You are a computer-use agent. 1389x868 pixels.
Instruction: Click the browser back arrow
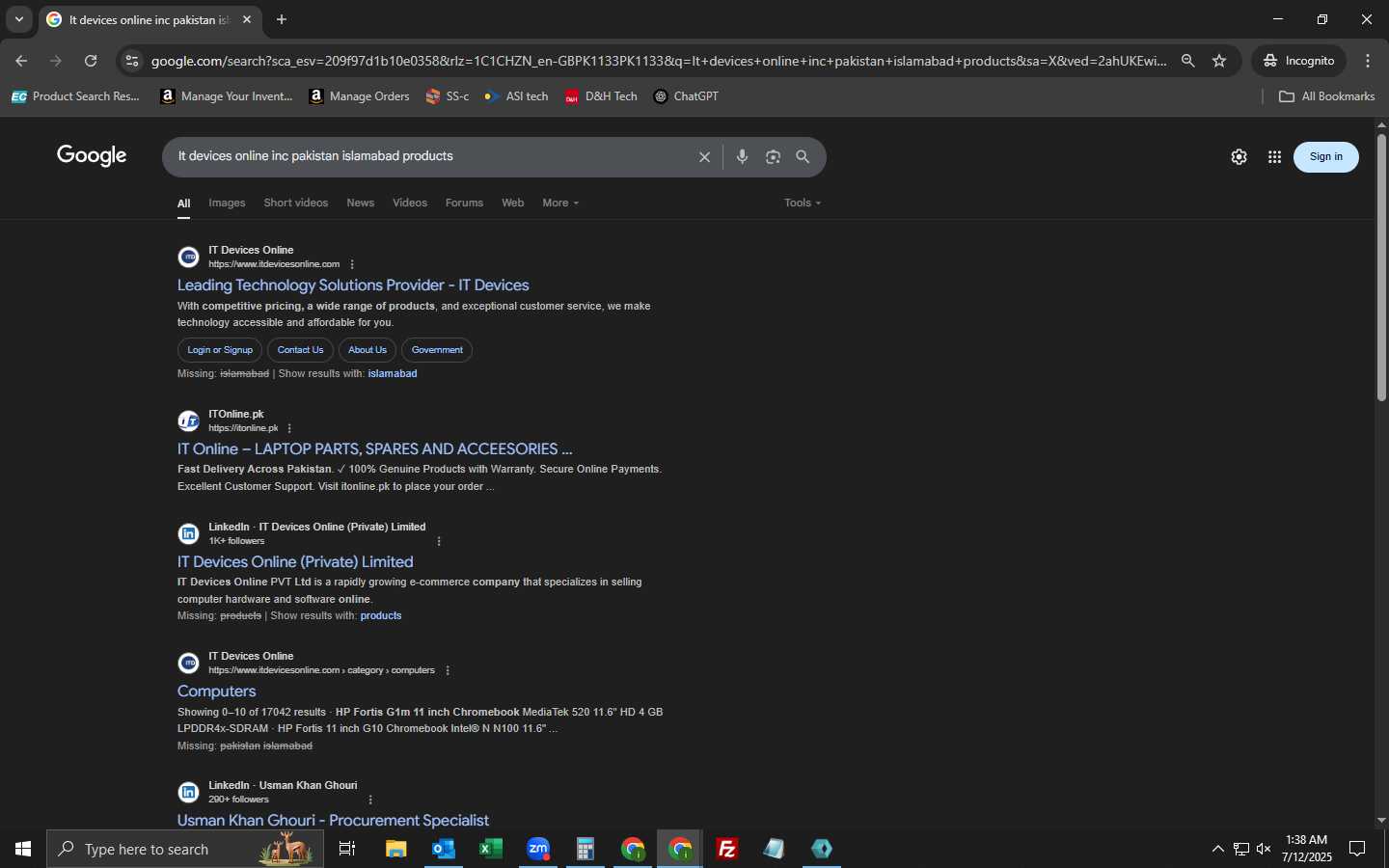point(21,61)
